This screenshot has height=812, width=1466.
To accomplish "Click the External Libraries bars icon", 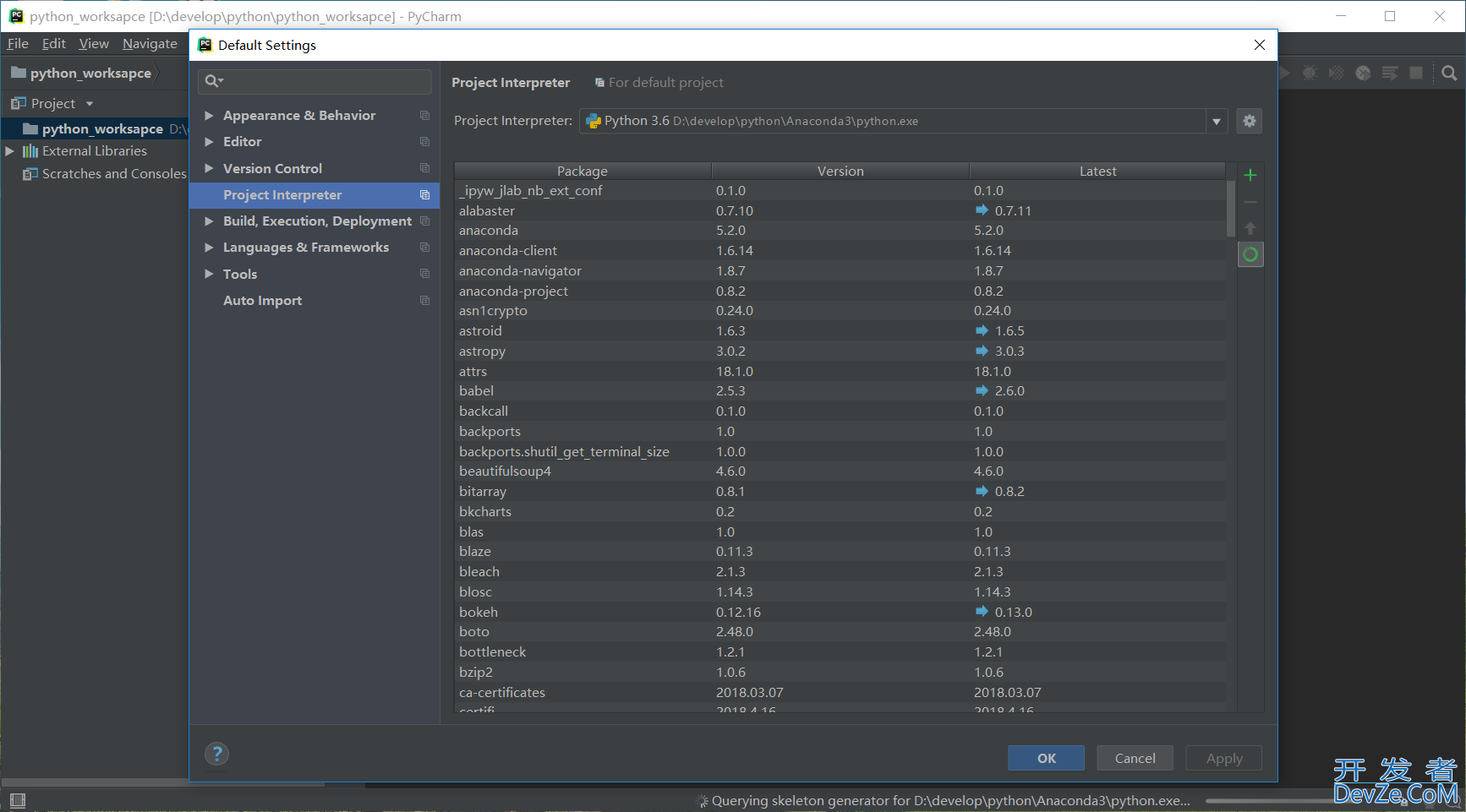I will (30, 151).
